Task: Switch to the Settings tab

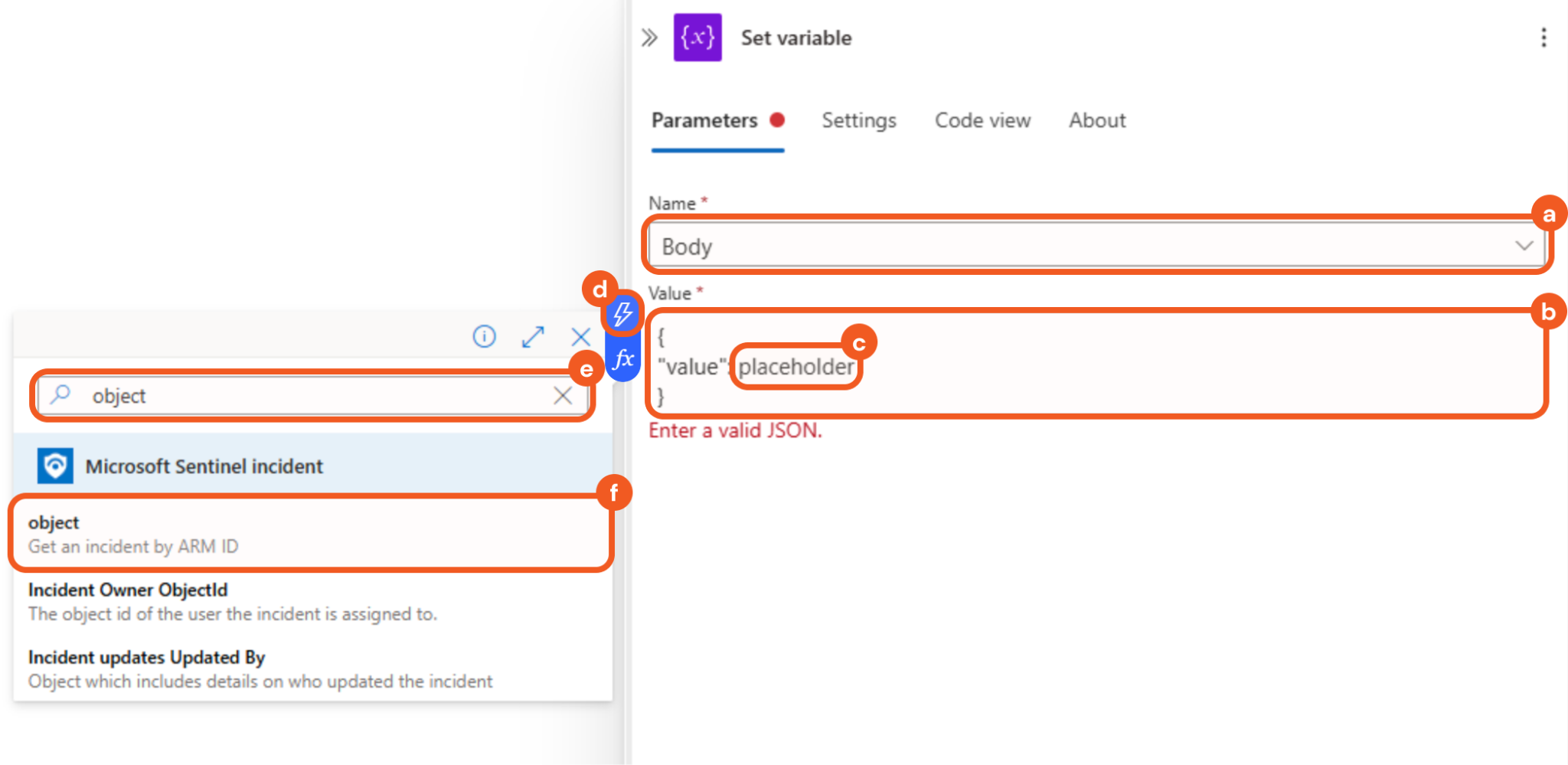Action: pyautogui.click(x=859, y=120)
